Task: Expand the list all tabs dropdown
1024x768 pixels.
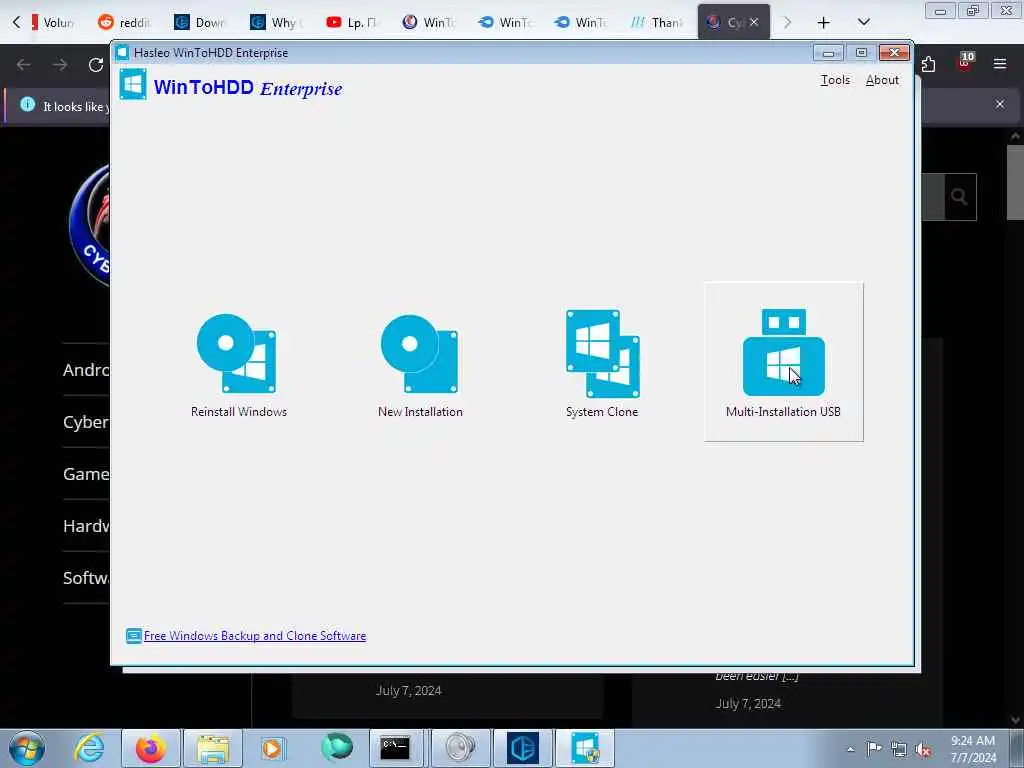Action: (863, 22)
